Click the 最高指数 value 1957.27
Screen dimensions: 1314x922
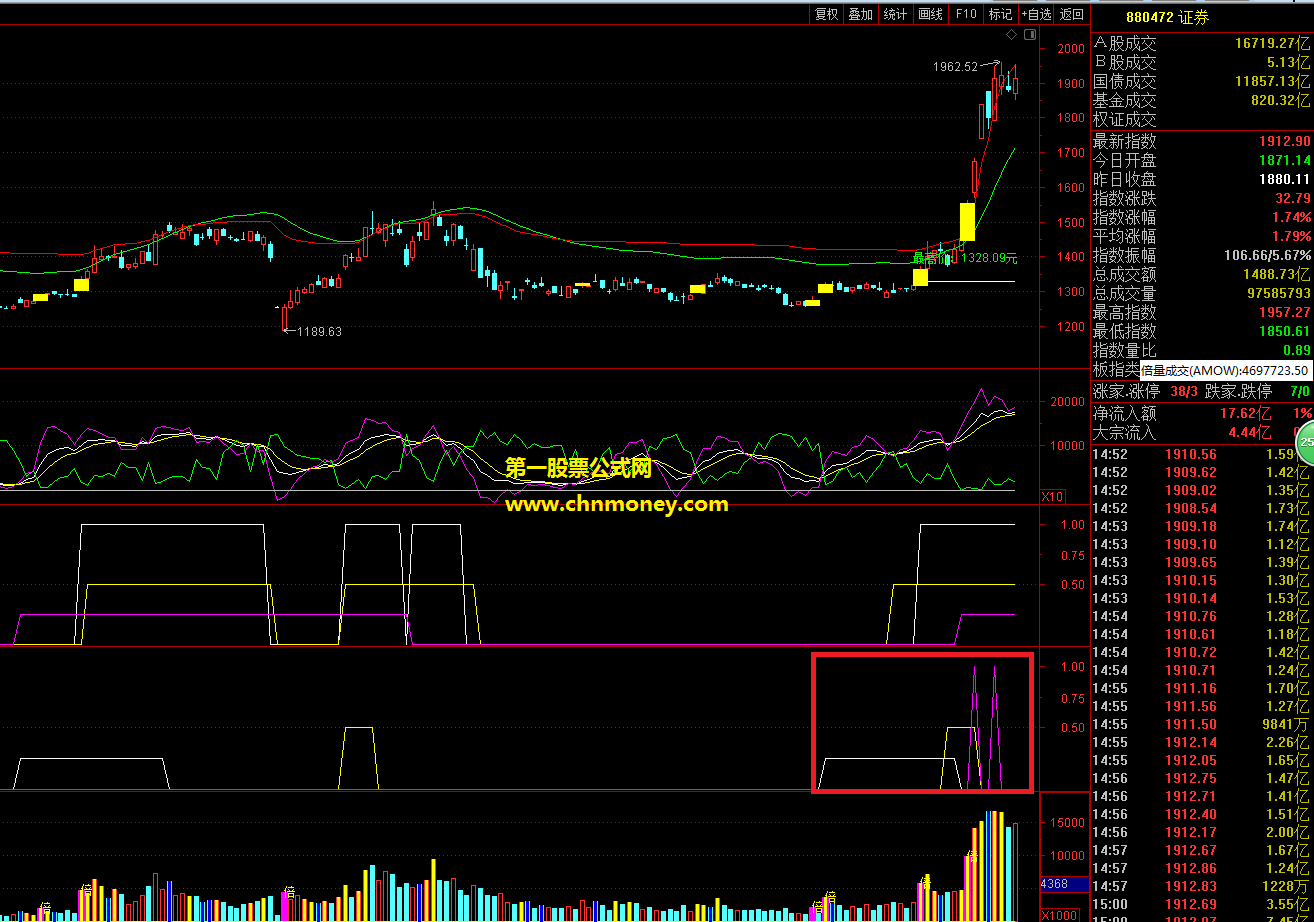(x=1284, y=312)
